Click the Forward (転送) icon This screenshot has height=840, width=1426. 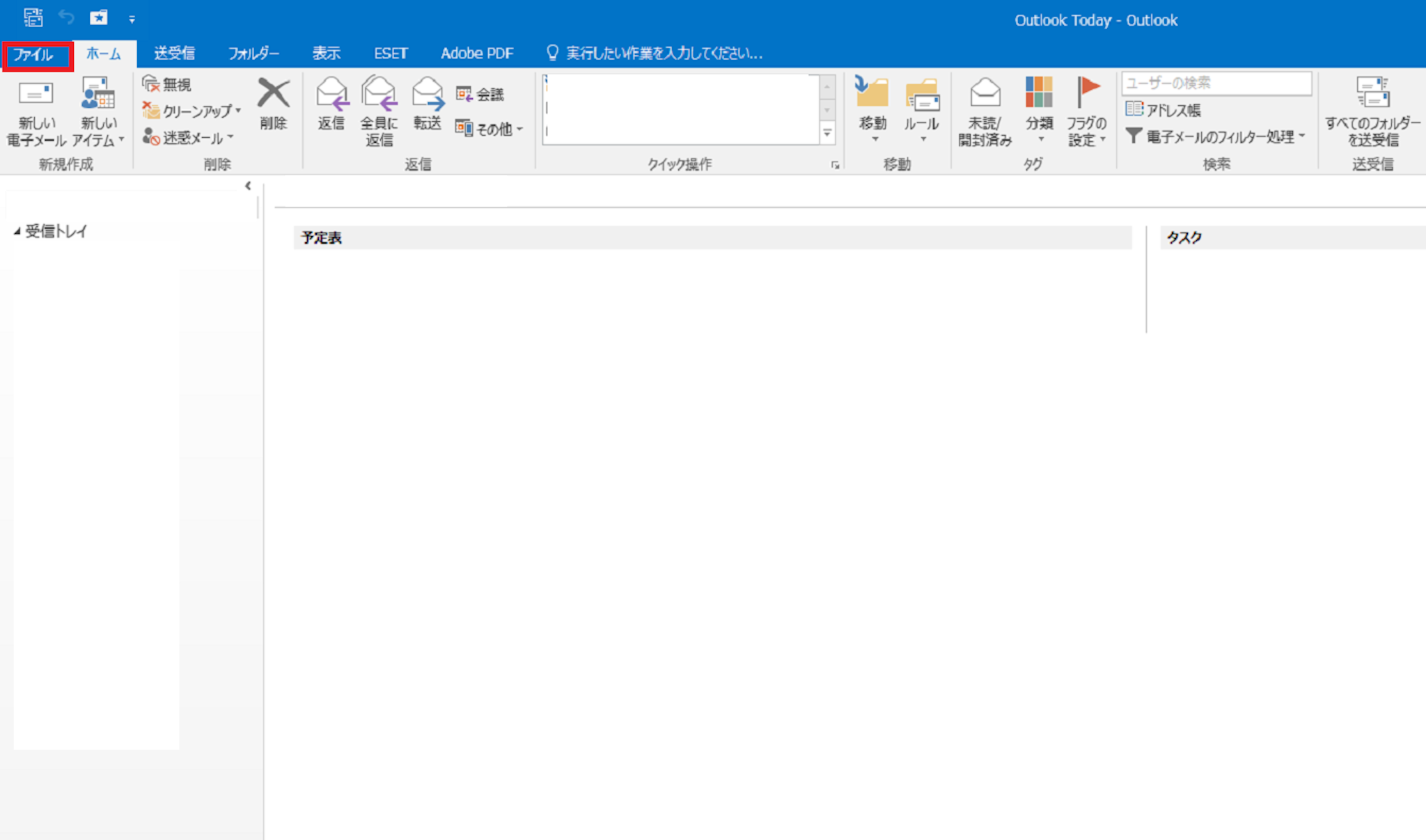(x=427, y=95)
